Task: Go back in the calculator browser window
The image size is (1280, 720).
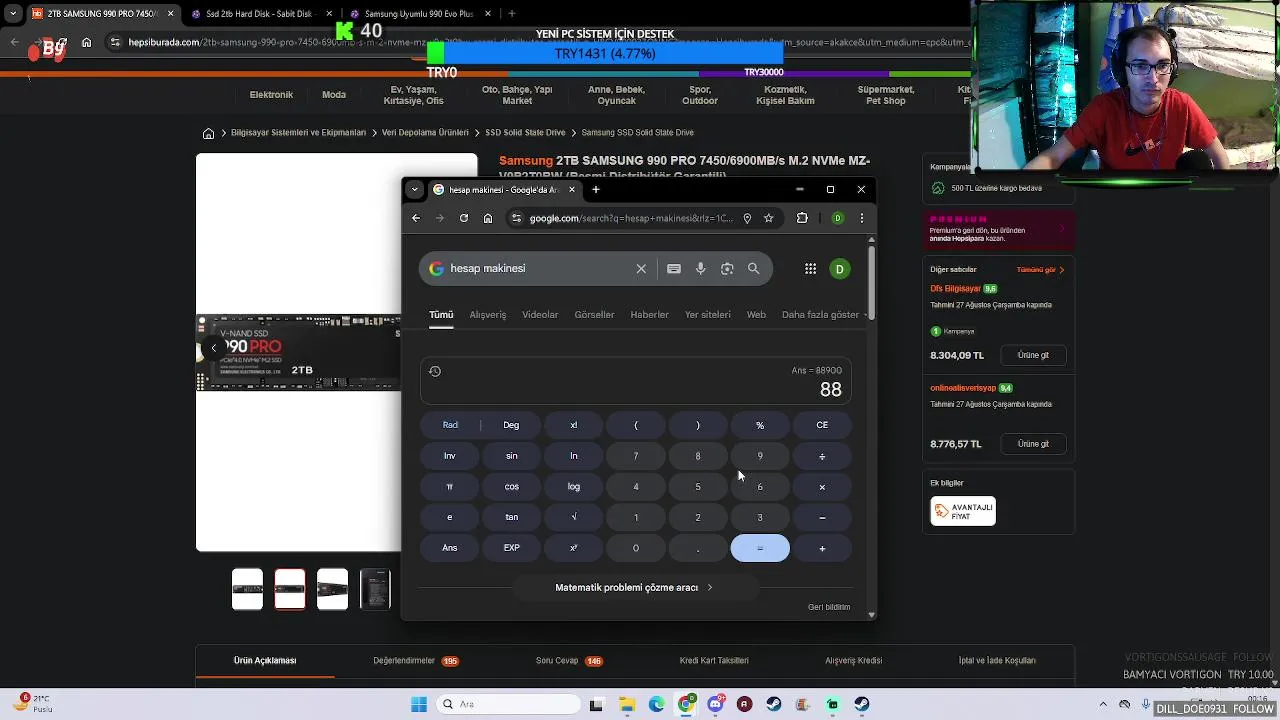Action: [x=416, y=218]
